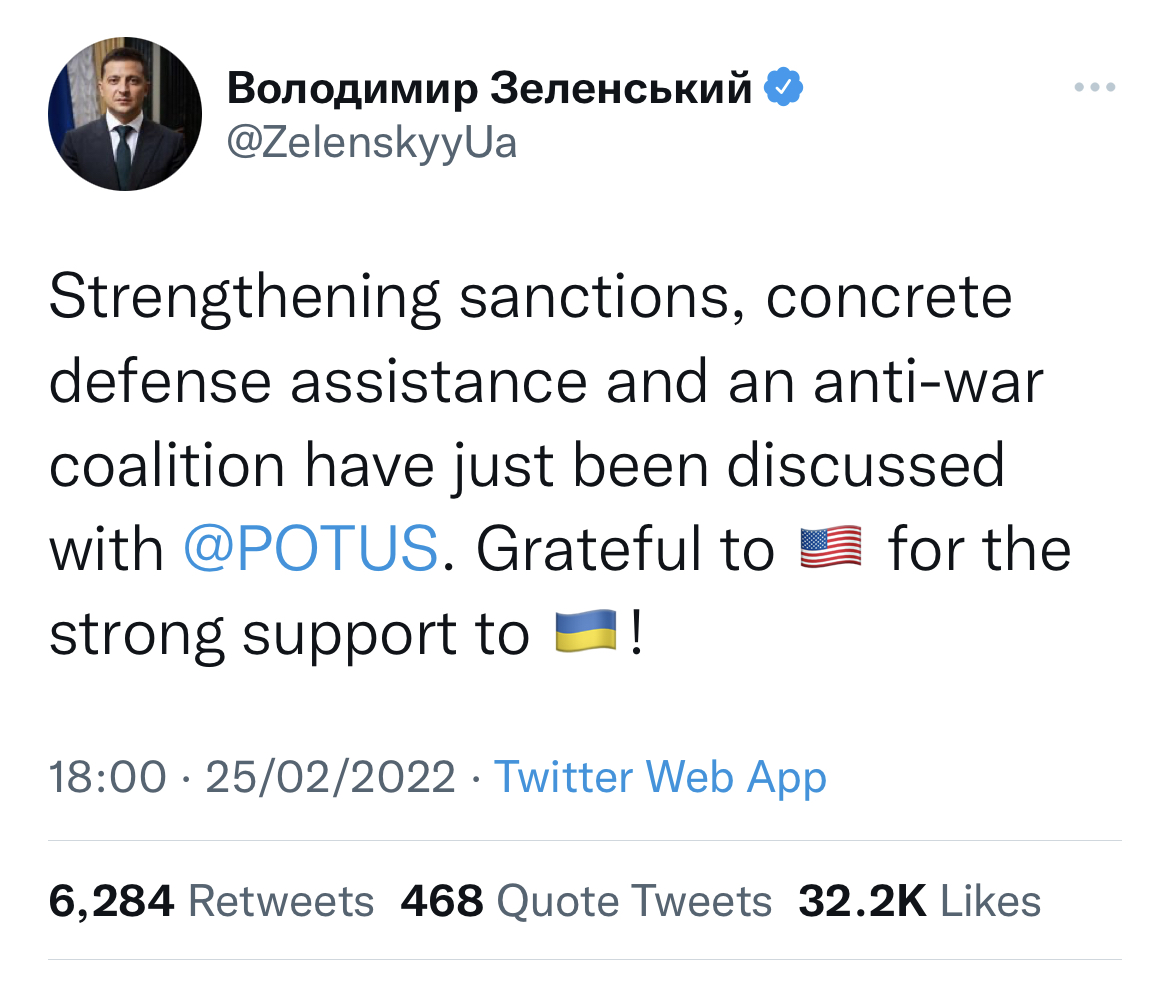Click the "strong support to" text
The width and height of the screenshot is (1161, 986).
pyautogui.click(x=288, y=633)
